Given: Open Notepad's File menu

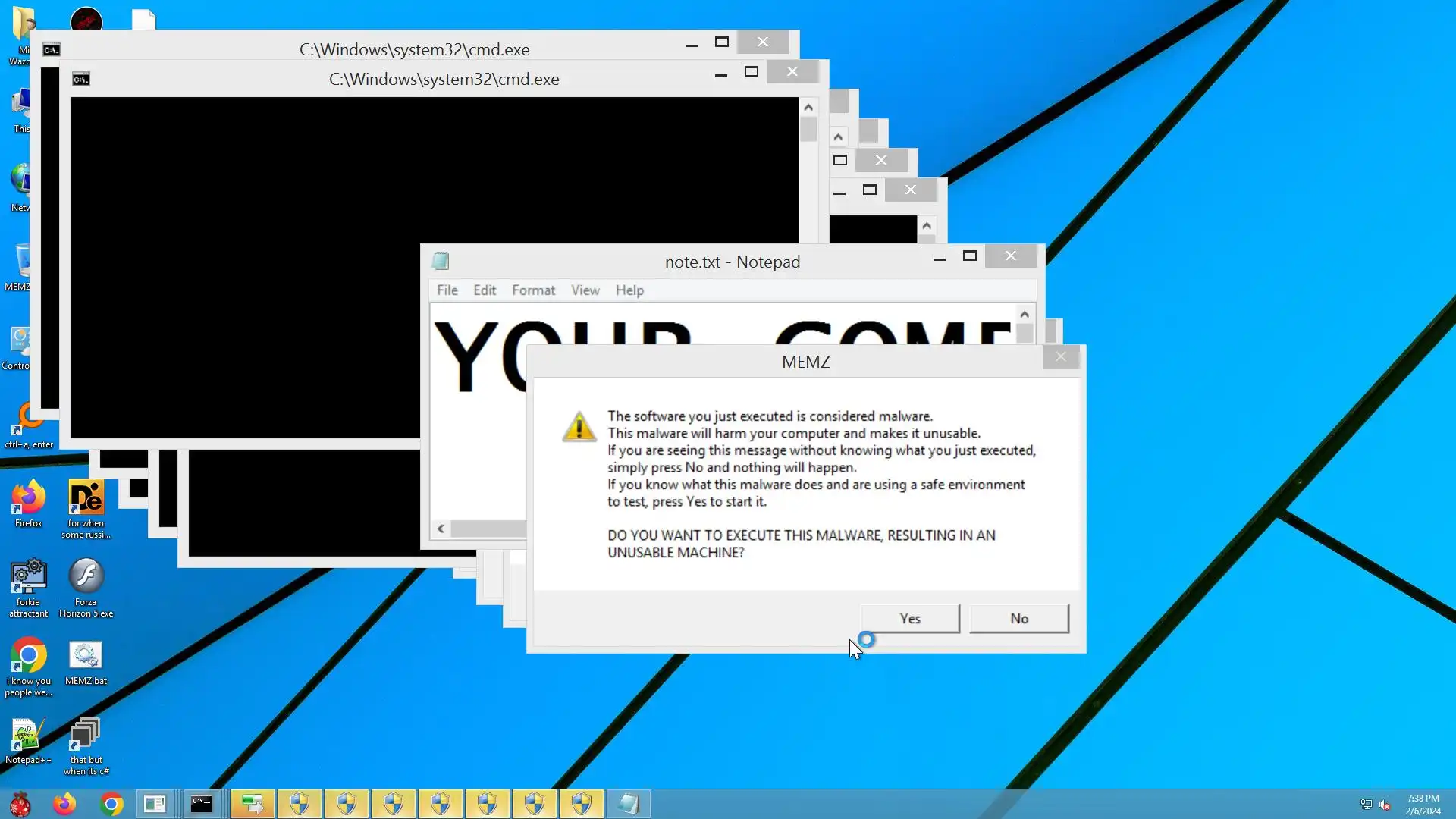Looking at the screenshot, I should coord(447,290).
